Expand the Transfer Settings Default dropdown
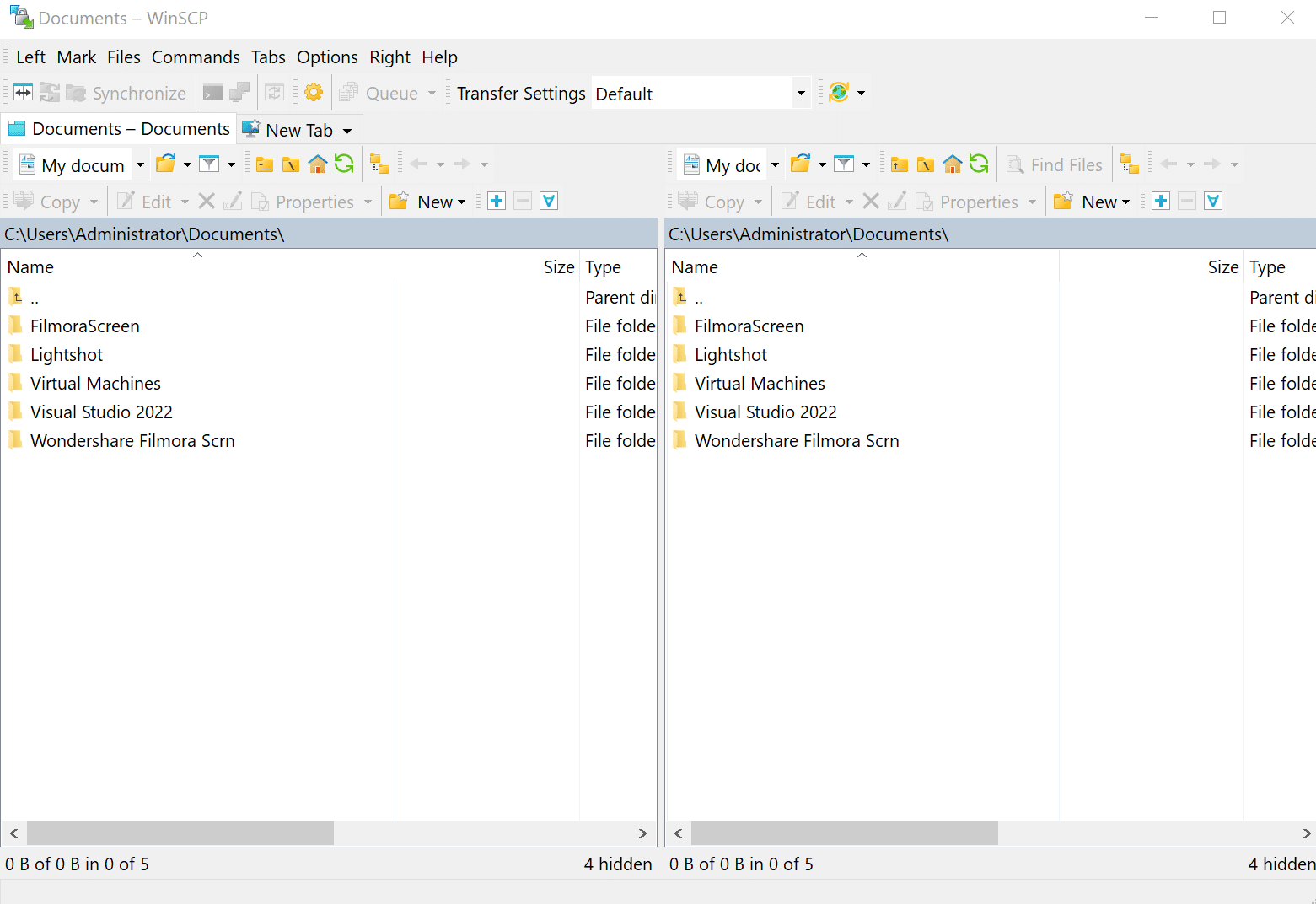 pos(800,94)
